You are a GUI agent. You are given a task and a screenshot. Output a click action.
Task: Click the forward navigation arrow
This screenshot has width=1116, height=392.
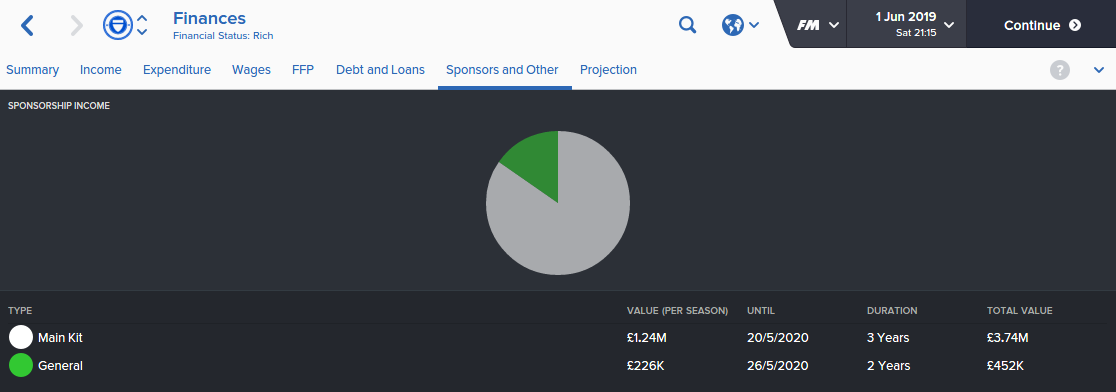(76, 26)
